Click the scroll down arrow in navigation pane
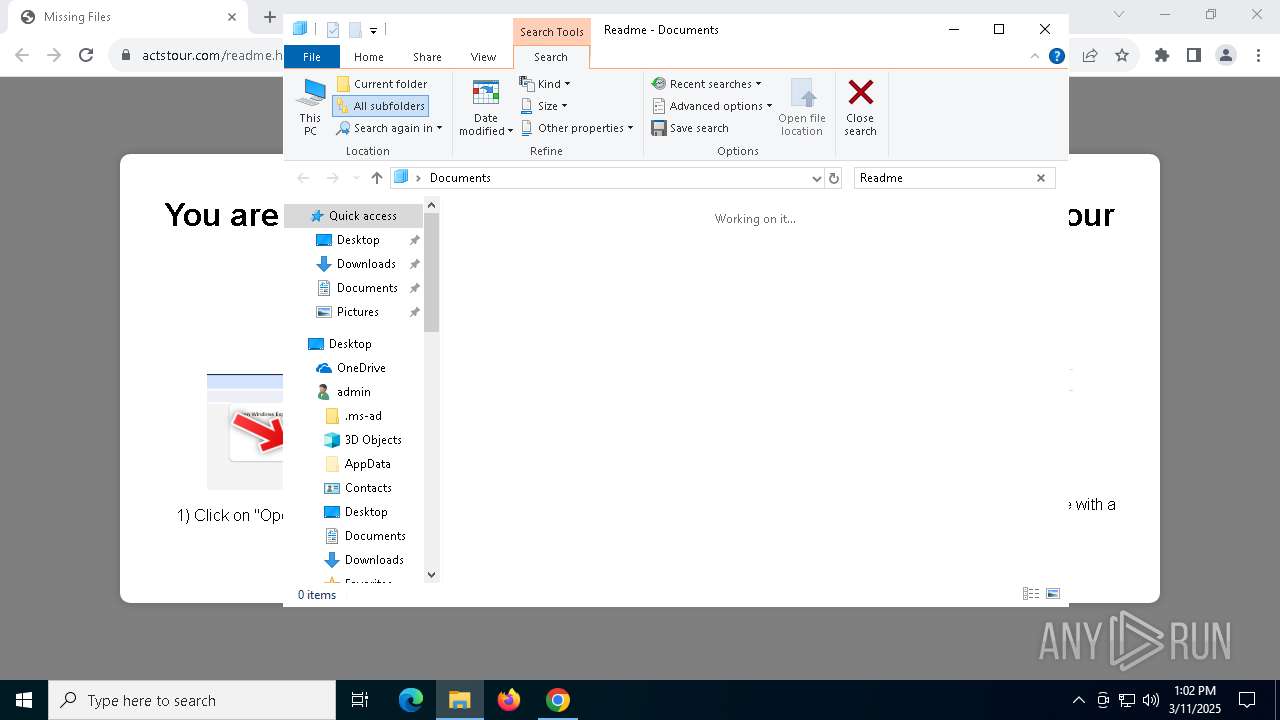 (x=431, y=575)
